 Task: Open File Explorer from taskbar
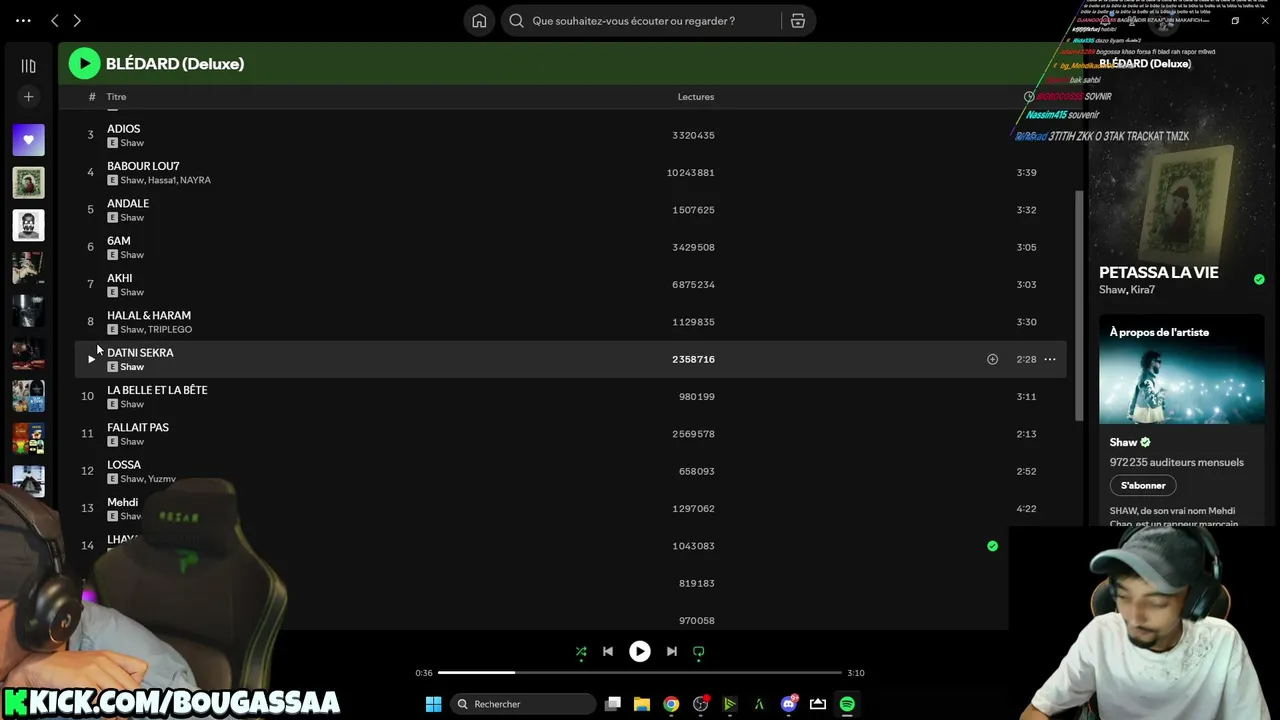click(x=642, y=704)
